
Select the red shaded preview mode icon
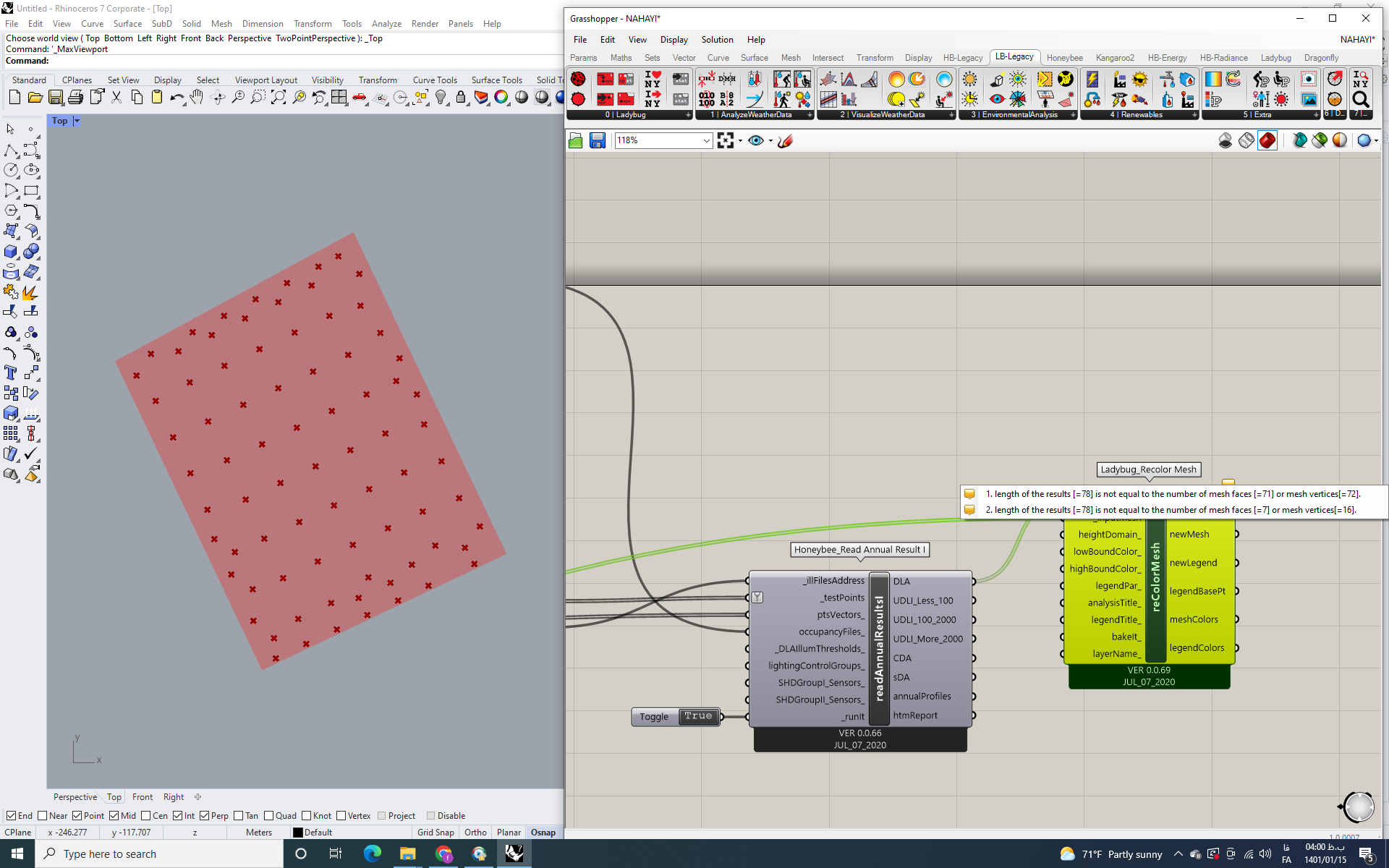(x=1267, y=140)
